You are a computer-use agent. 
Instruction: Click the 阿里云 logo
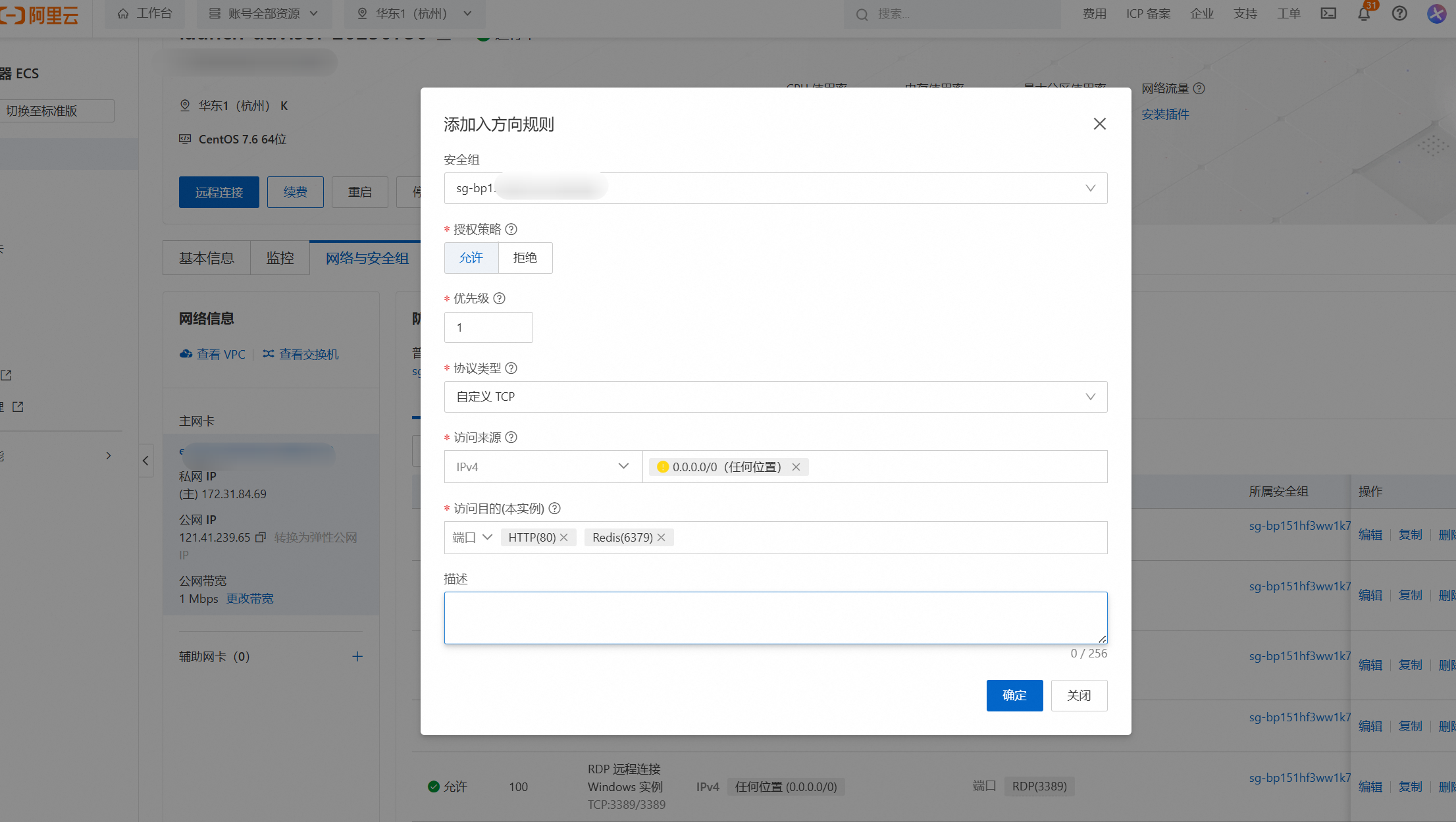pyautogui.click(x=39, y=14)
